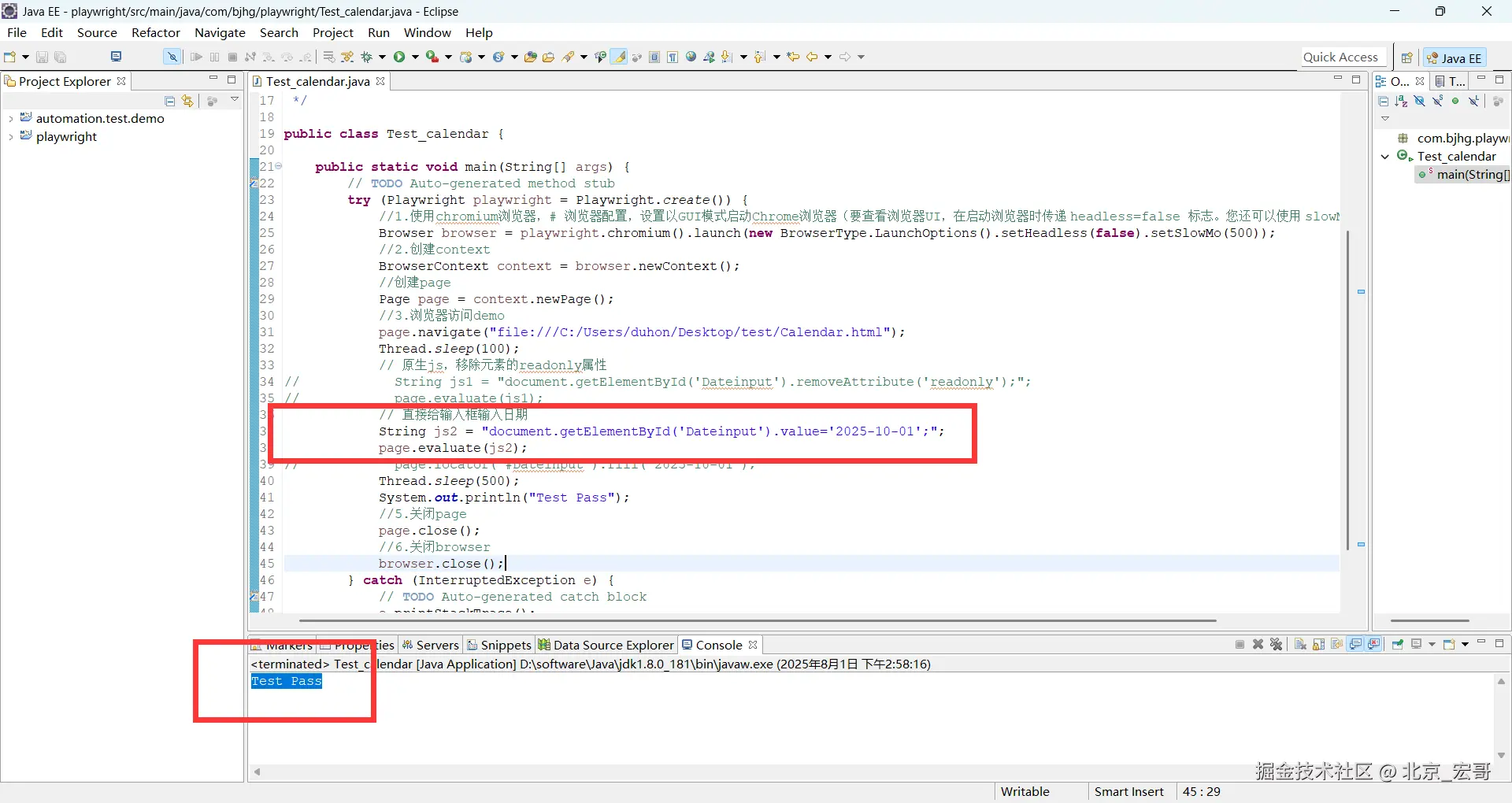This screenshot has width=1512, height=803.
Task: Close the Console view tab
Action: click(753, 645)
